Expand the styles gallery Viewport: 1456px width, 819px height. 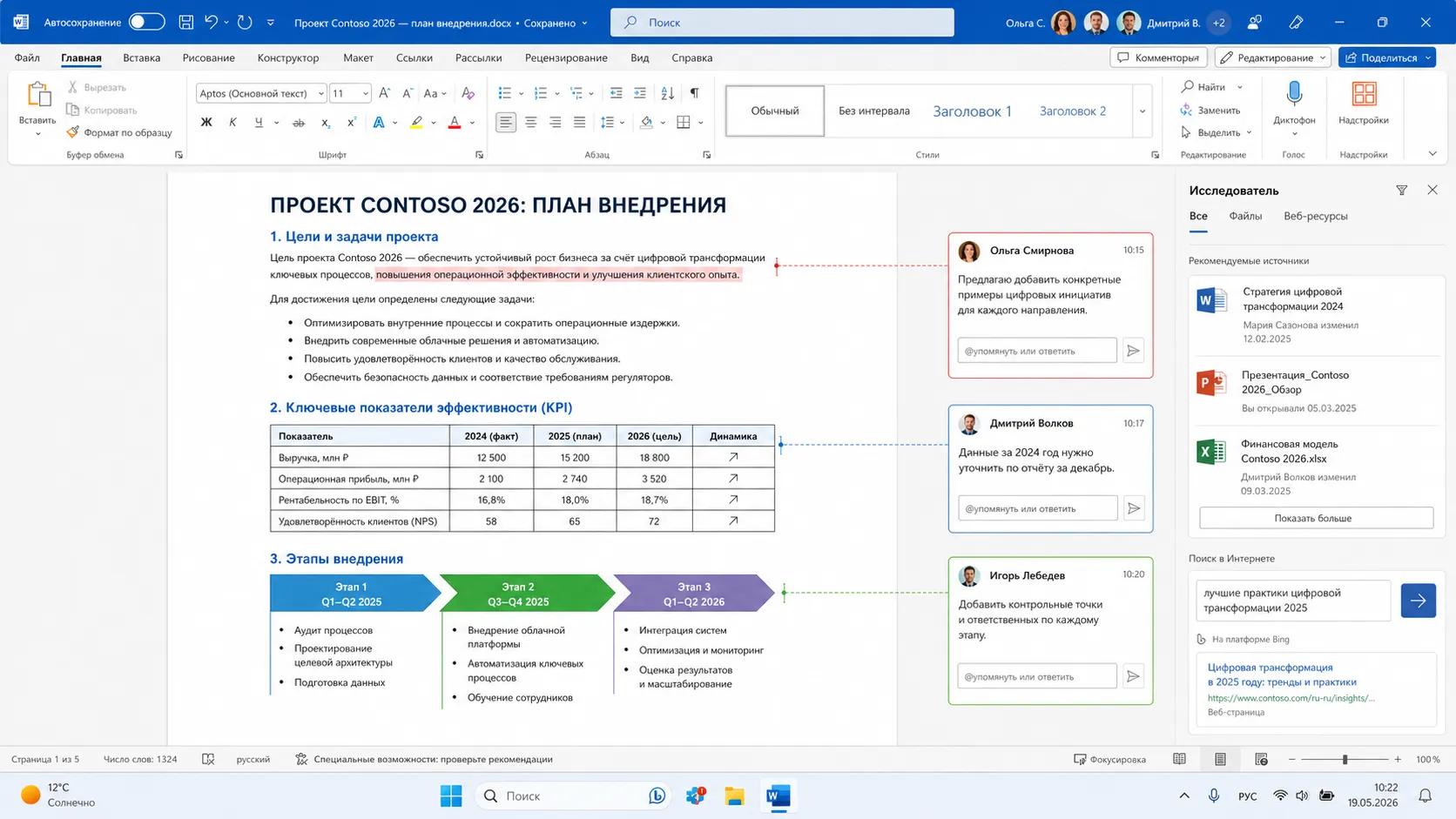pyautogui.click(x=1143, y=111)
